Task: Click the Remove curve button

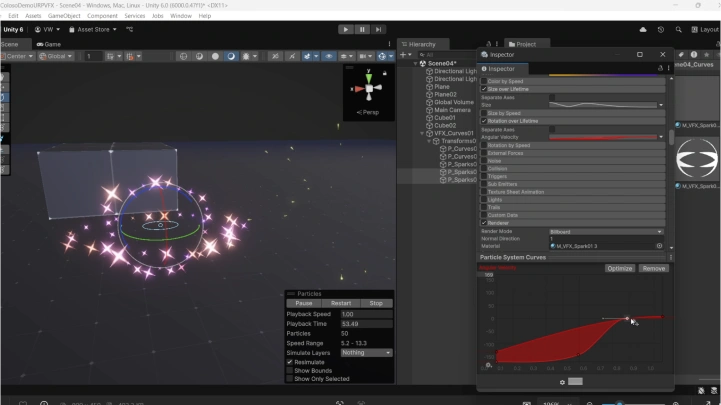Action: tap(653, 268)
